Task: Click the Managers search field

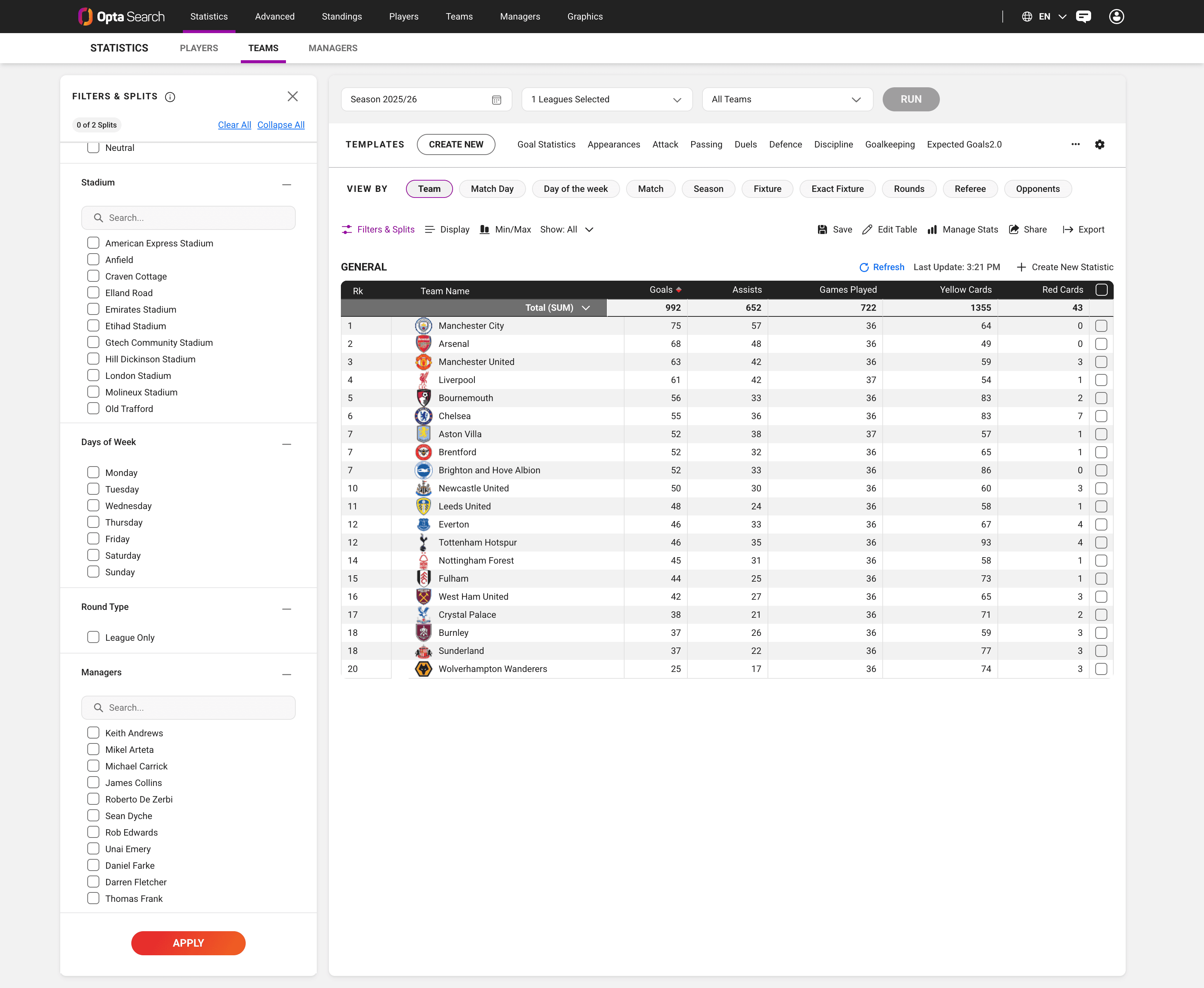Action: pos(189,707)
